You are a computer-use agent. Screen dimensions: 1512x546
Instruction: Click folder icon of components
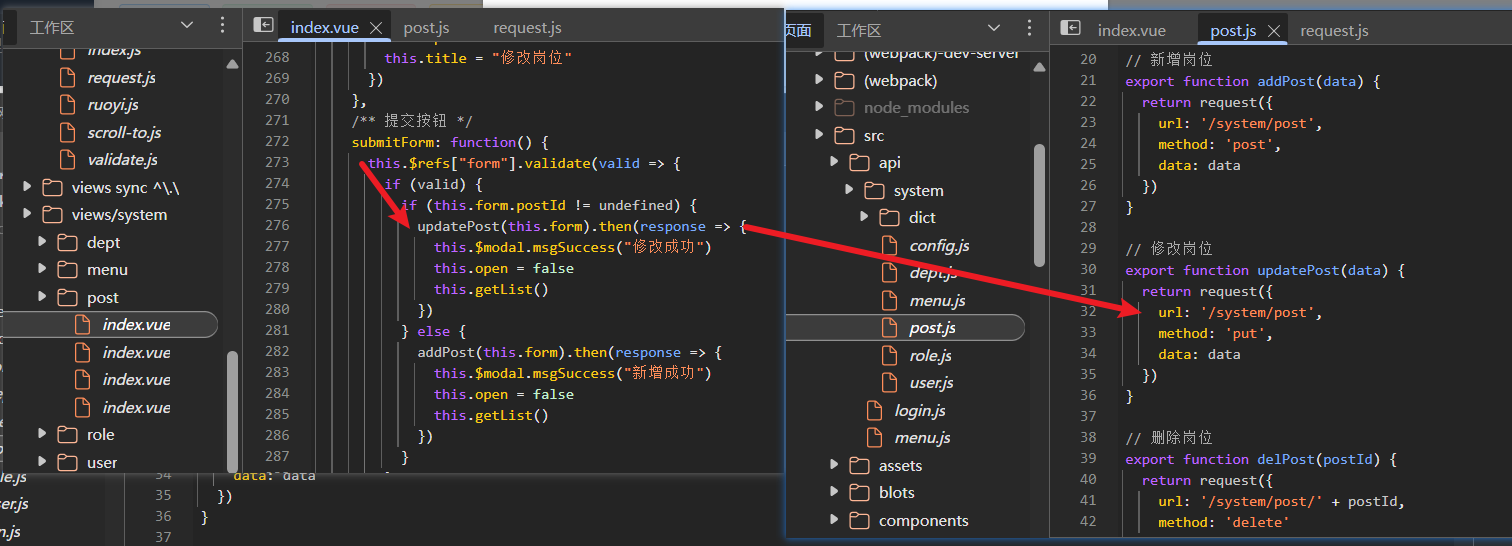pyautogui.click(x=859, y=520)
